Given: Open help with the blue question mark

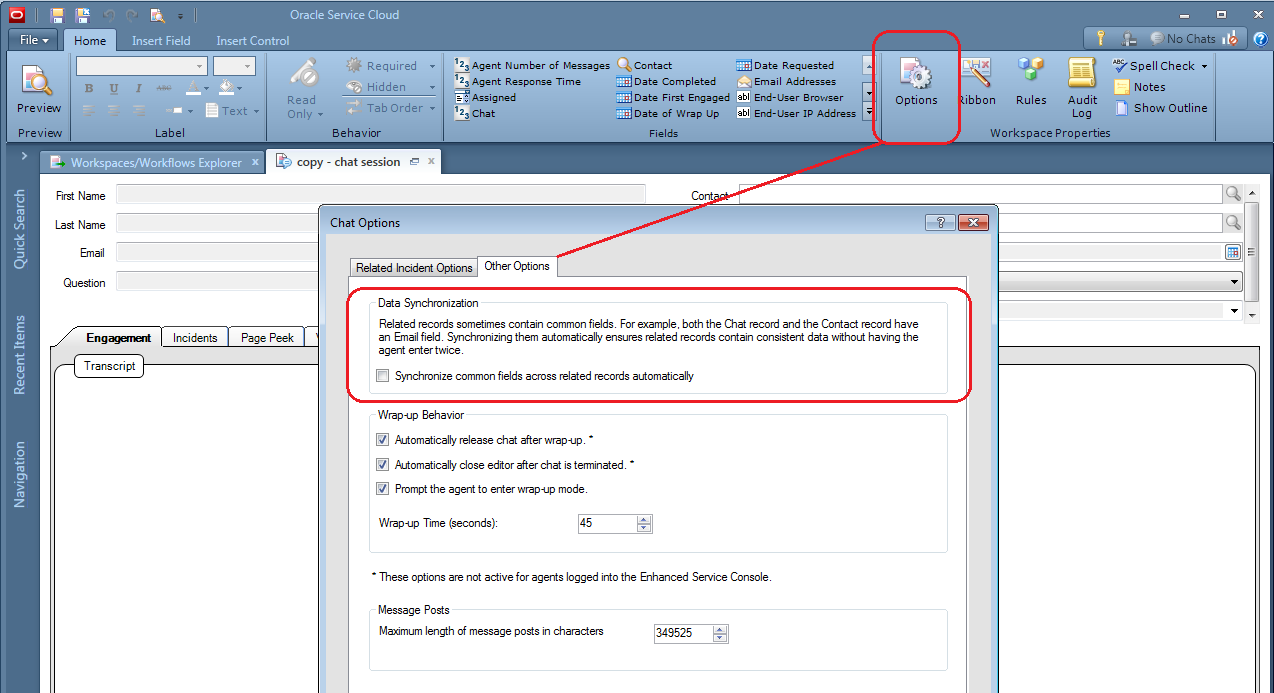Looking at the screenshot, I should pos(1260,39).
